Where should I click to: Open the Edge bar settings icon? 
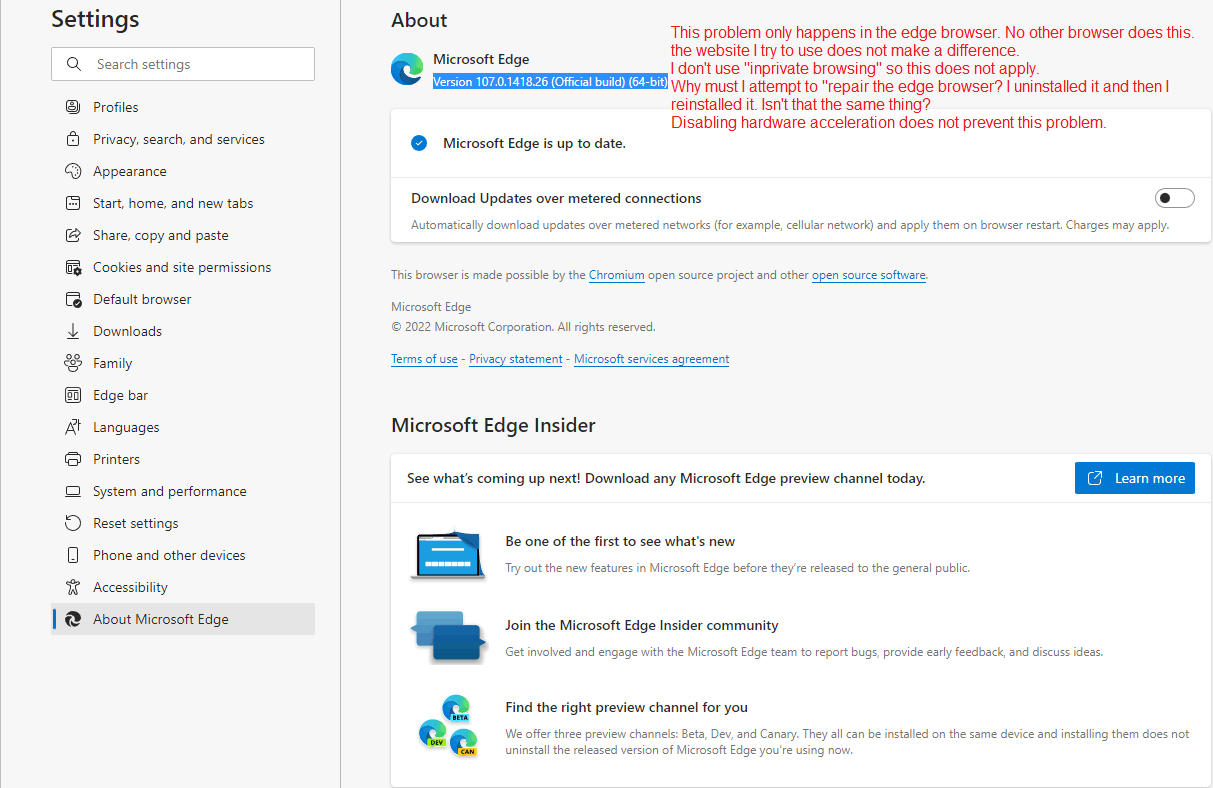72,395
